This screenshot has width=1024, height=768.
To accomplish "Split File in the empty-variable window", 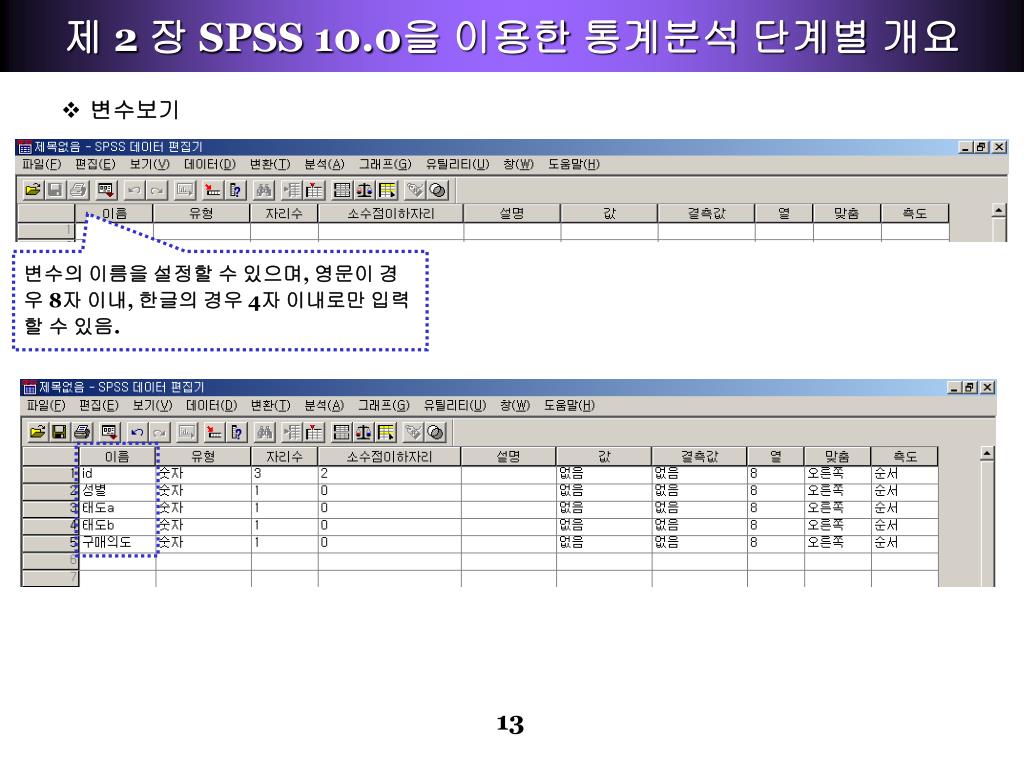I will click(x=342, y=190).
